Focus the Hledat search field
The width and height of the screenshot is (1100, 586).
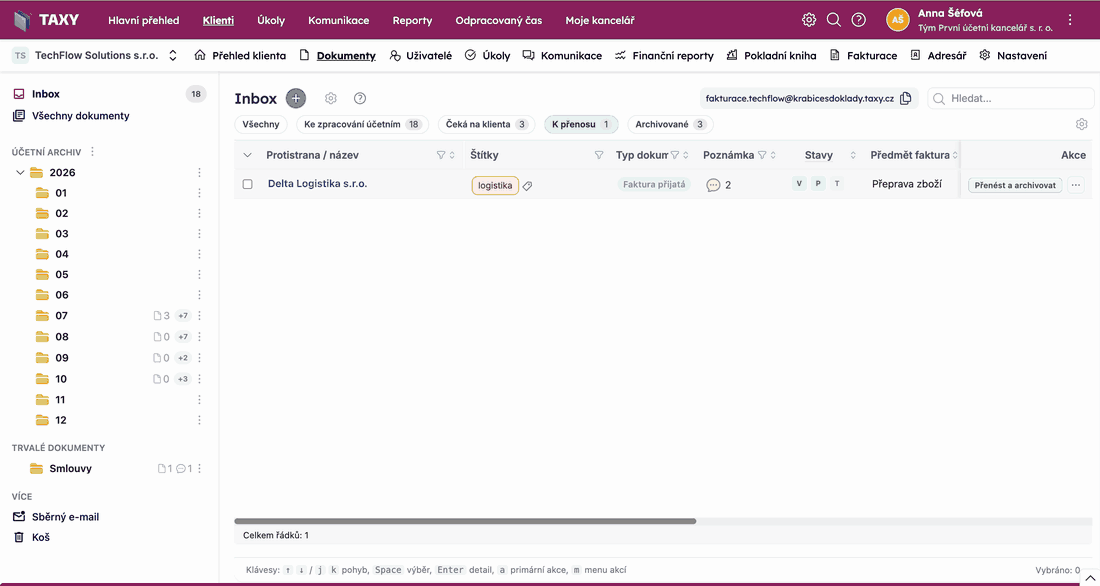click(1011, 99)
